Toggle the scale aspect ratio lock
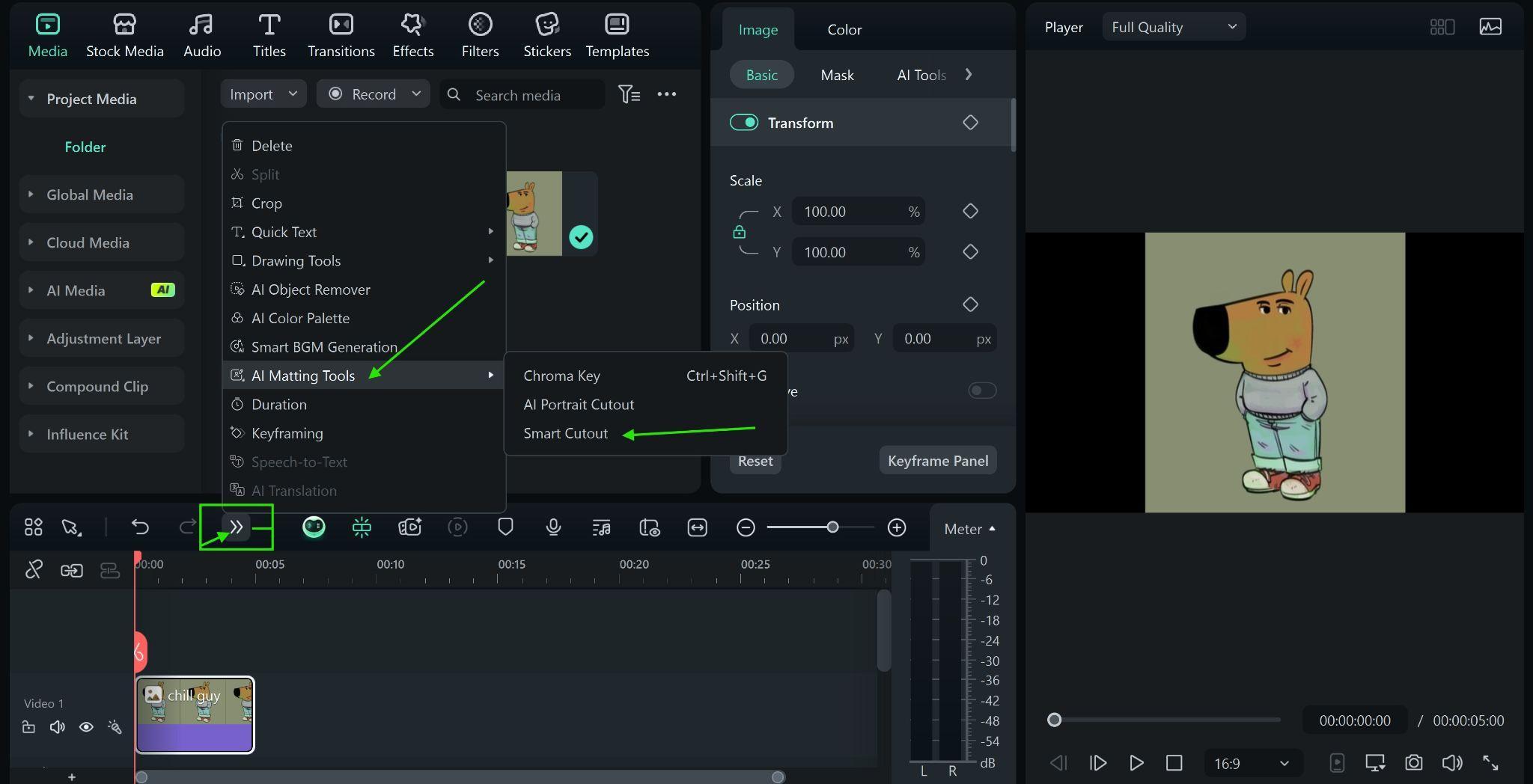1533x784 pixels. tap(739, 232)
